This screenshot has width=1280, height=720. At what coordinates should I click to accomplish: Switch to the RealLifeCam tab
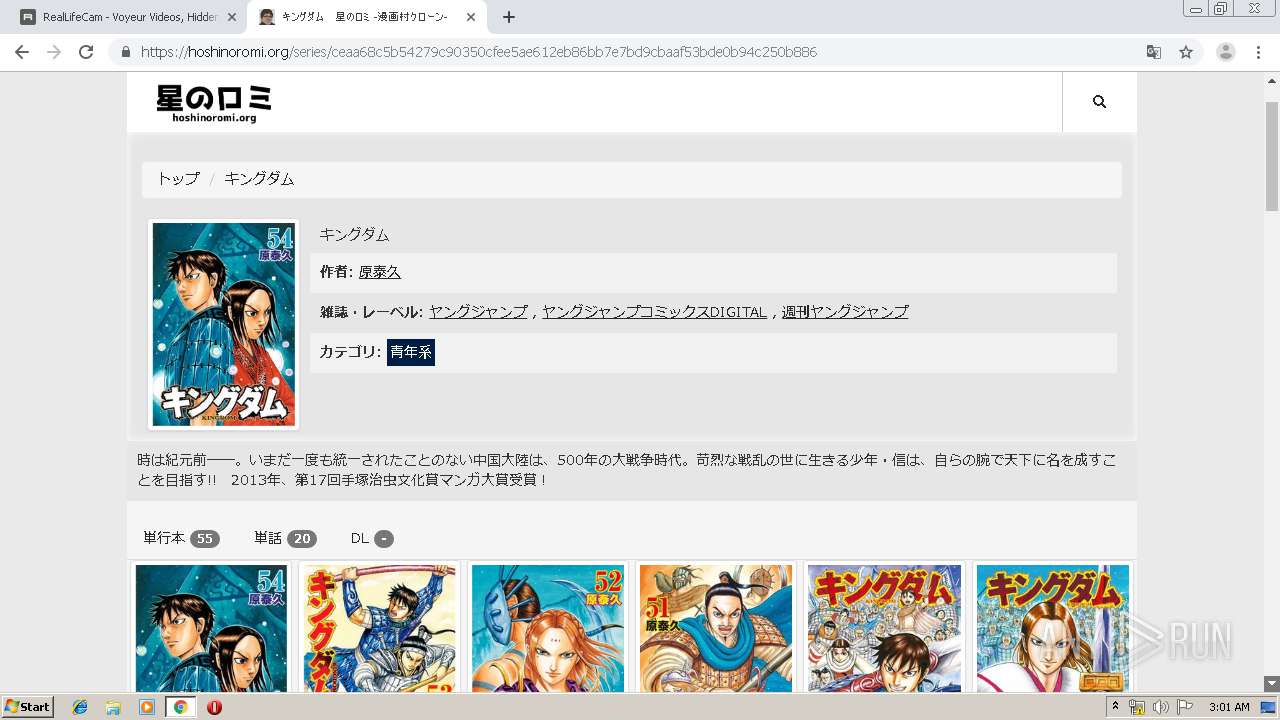point(128,17)
